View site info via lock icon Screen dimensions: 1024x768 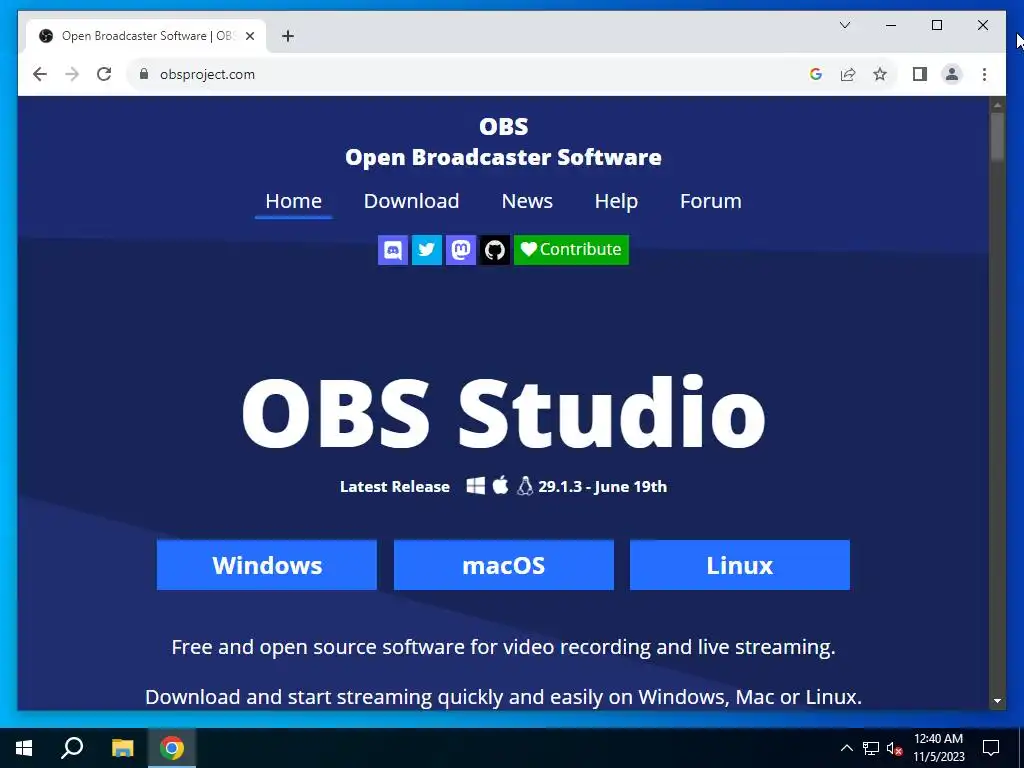click(x=144, y=74)
